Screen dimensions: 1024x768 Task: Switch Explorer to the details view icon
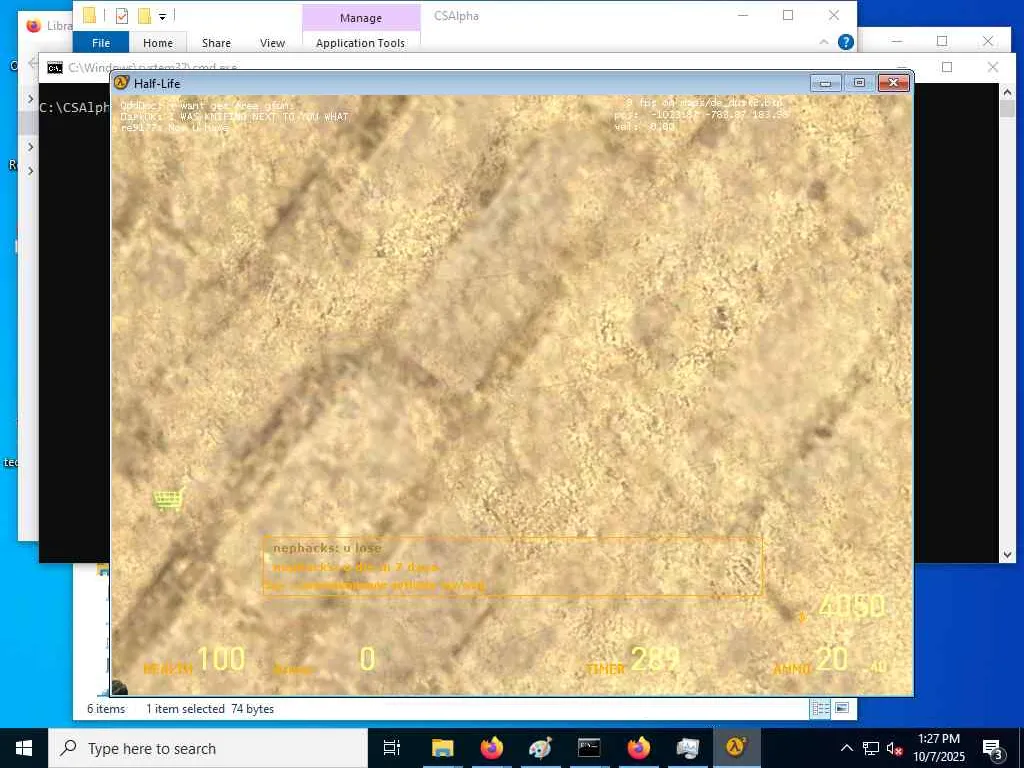click(820, 709)
